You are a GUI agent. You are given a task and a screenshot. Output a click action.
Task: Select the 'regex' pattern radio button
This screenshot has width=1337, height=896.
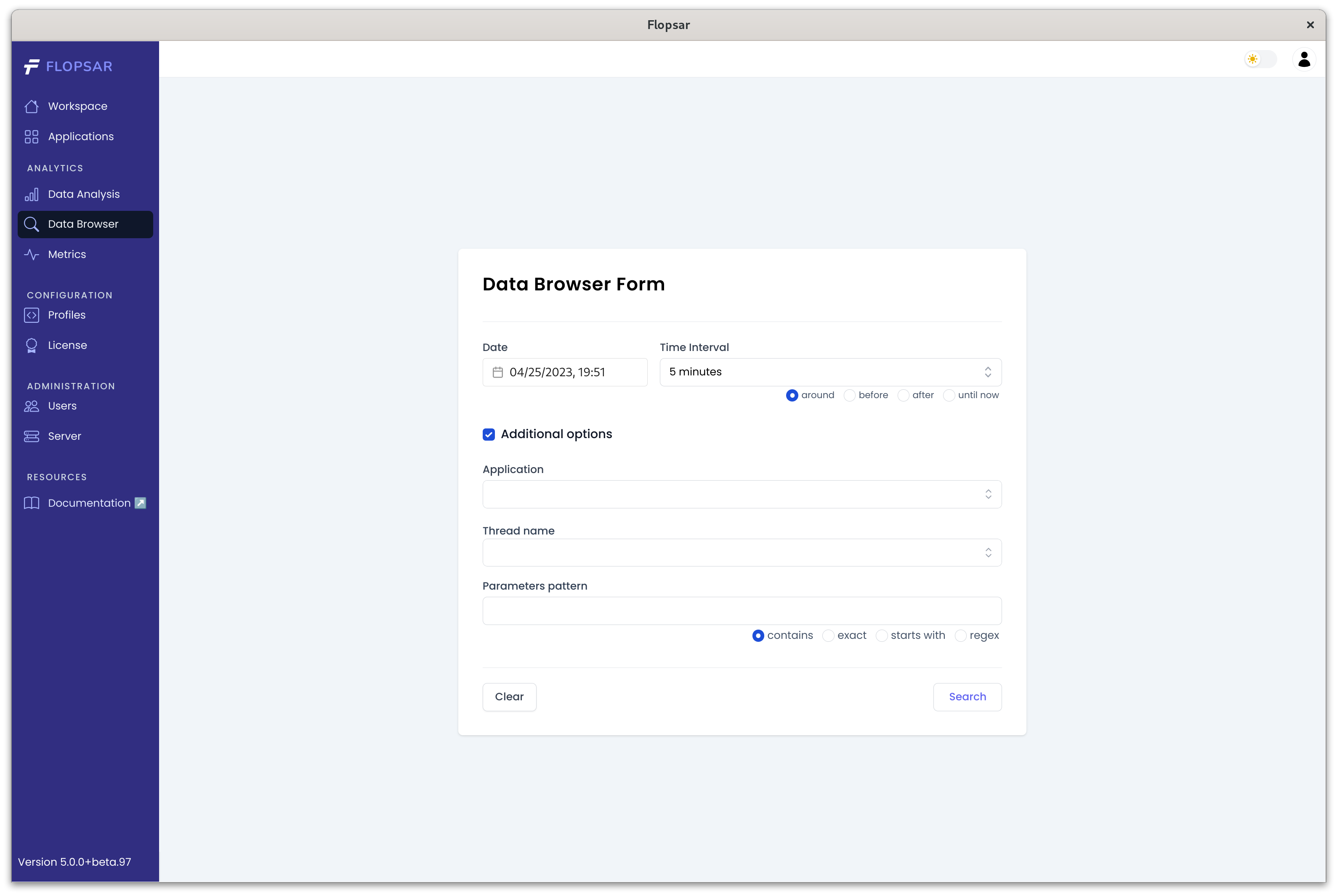[x=960, y=635]
